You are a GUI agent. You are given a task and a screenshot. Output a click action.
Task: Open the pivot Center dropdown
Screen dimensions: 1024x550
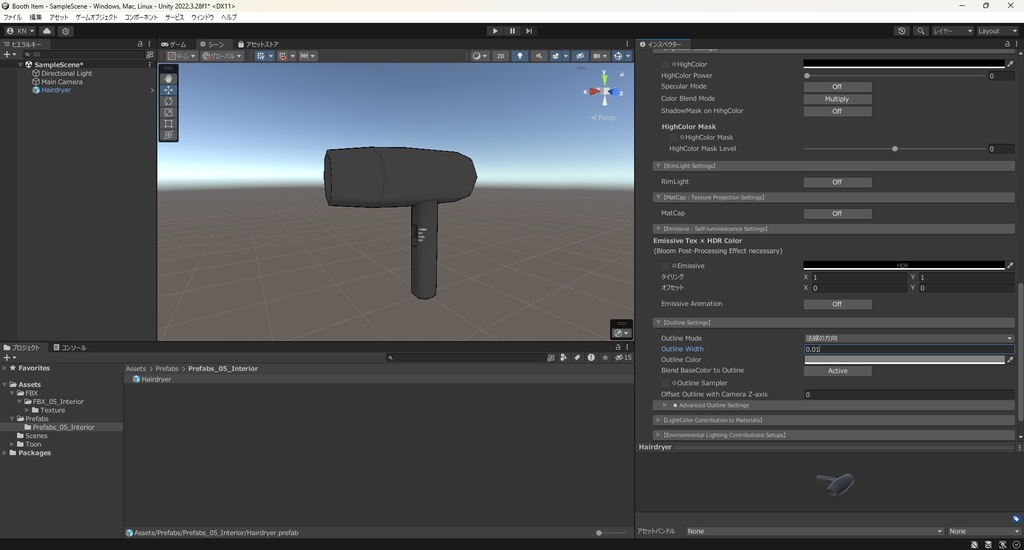(x=182, y=56)
